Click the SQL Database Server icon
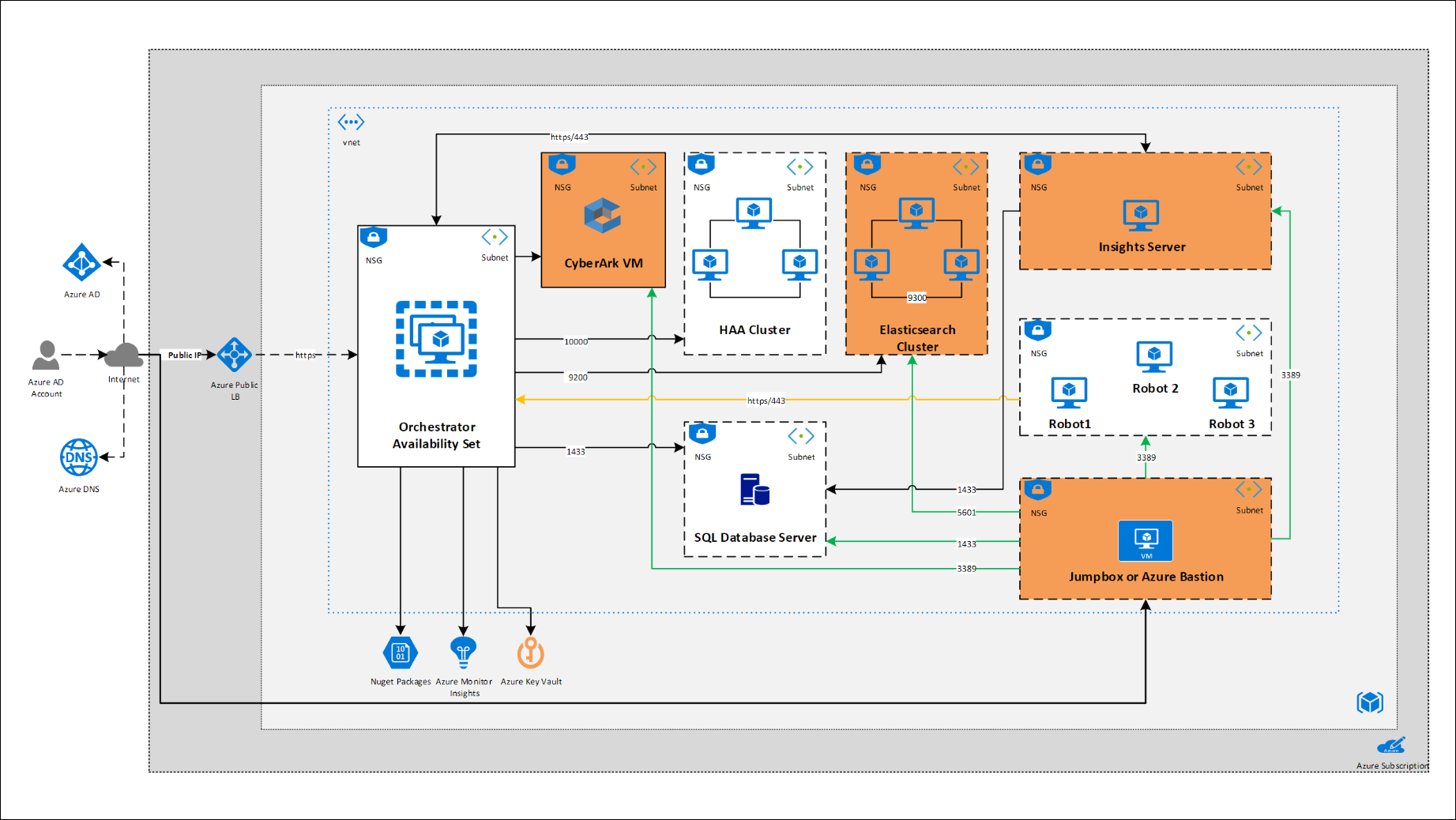This screenshot has width=1456, height=820. tap(754, 489)
